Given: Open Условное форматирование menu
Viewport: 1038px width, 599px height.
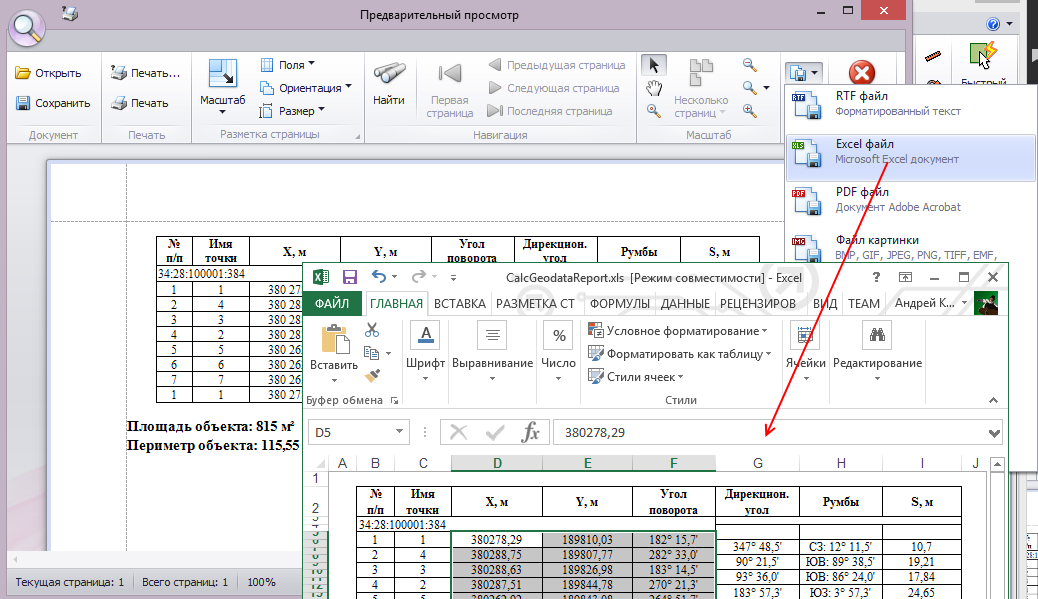Looking at the screenshot, I should (x=678, y=330).
